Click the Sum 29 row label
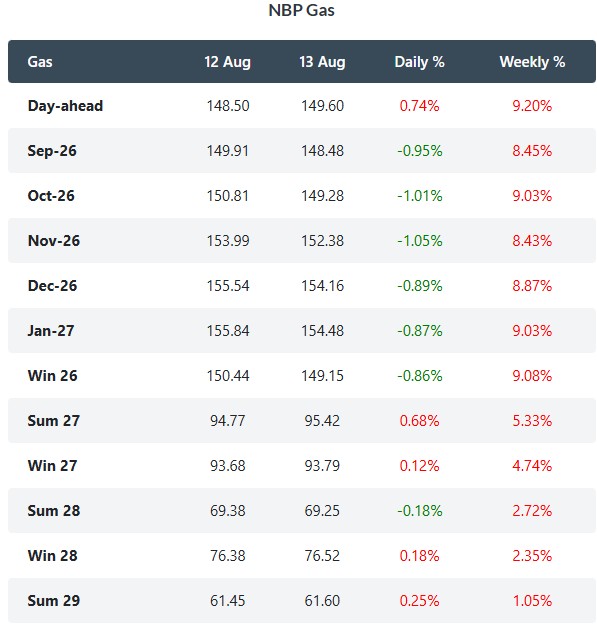Screen dimensions: 597x626 click(x=54, y=601)
